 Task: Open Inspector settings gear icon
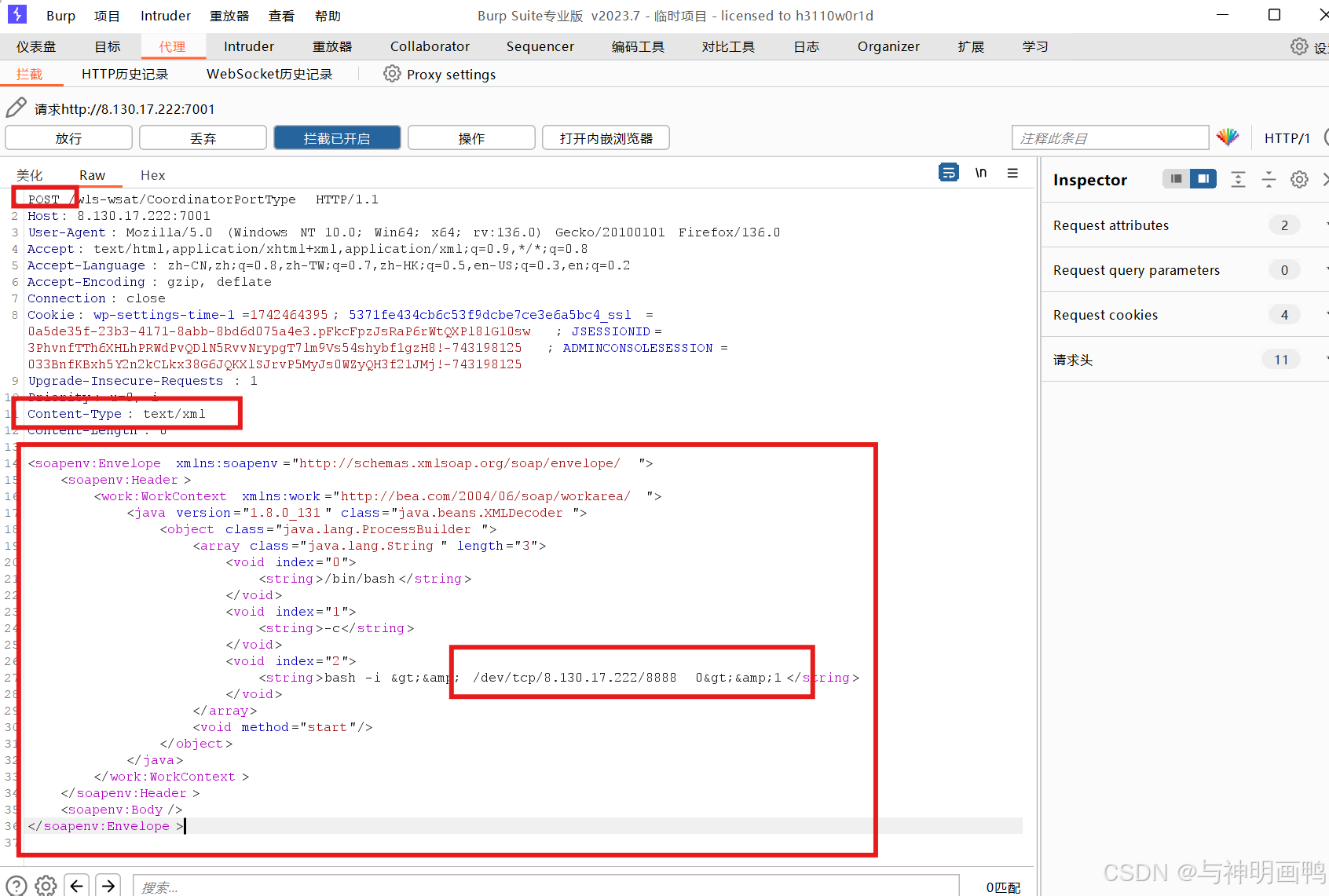click(1300, 179)
